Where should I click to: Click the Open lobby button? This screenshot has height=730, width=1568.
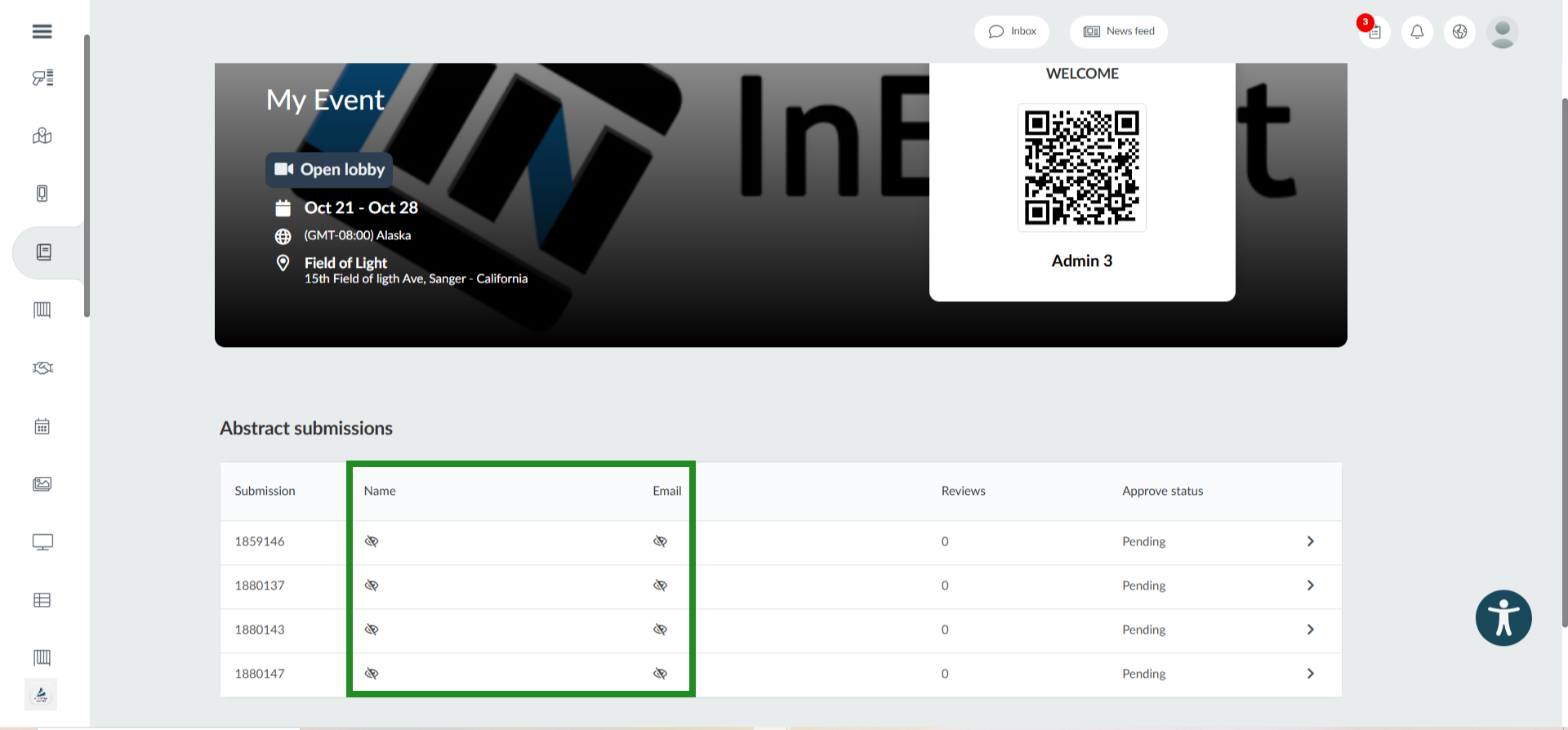coord(329,170)
